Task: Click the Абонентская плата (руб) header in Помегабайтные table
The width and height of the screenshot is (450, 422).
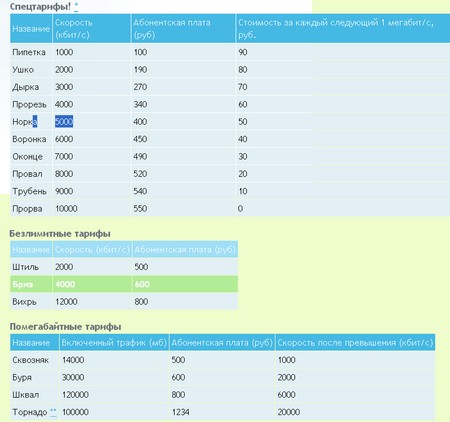Action: coord(222,343)
